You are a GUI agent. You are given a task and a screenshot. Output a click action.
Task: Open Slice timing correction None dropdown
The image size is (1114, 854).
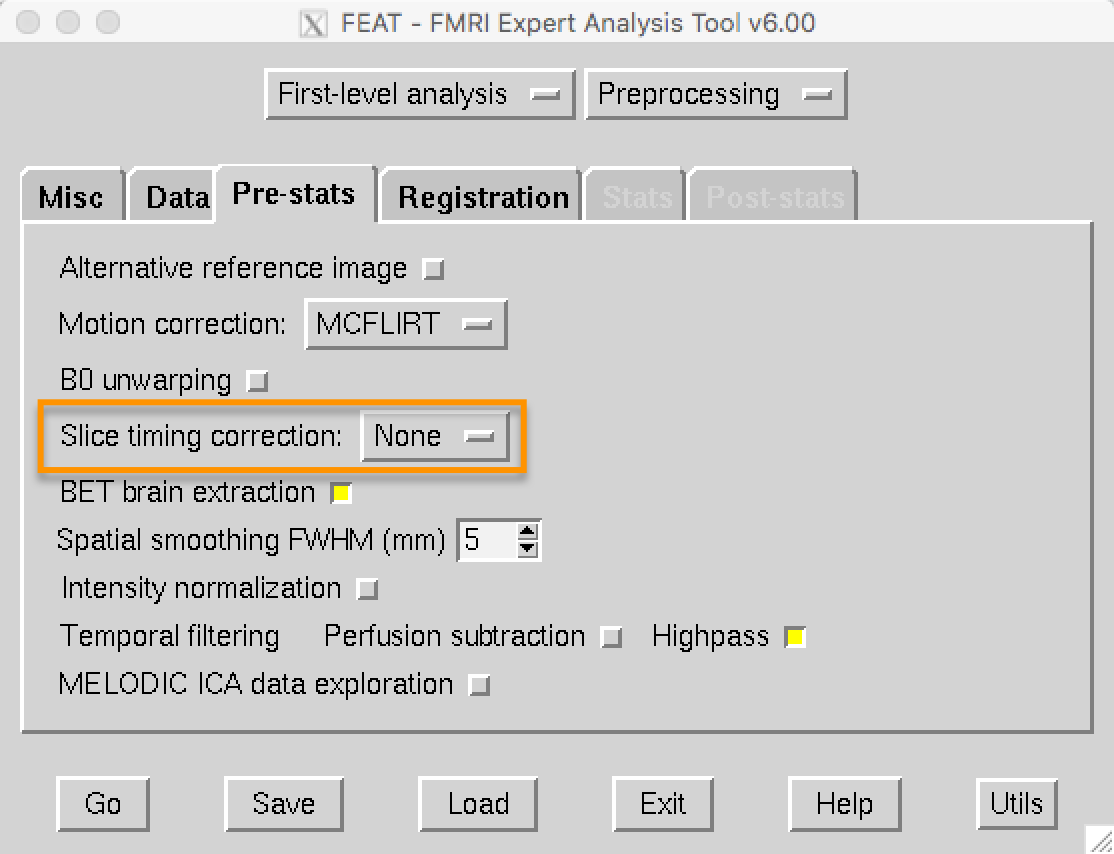[435, 436]
